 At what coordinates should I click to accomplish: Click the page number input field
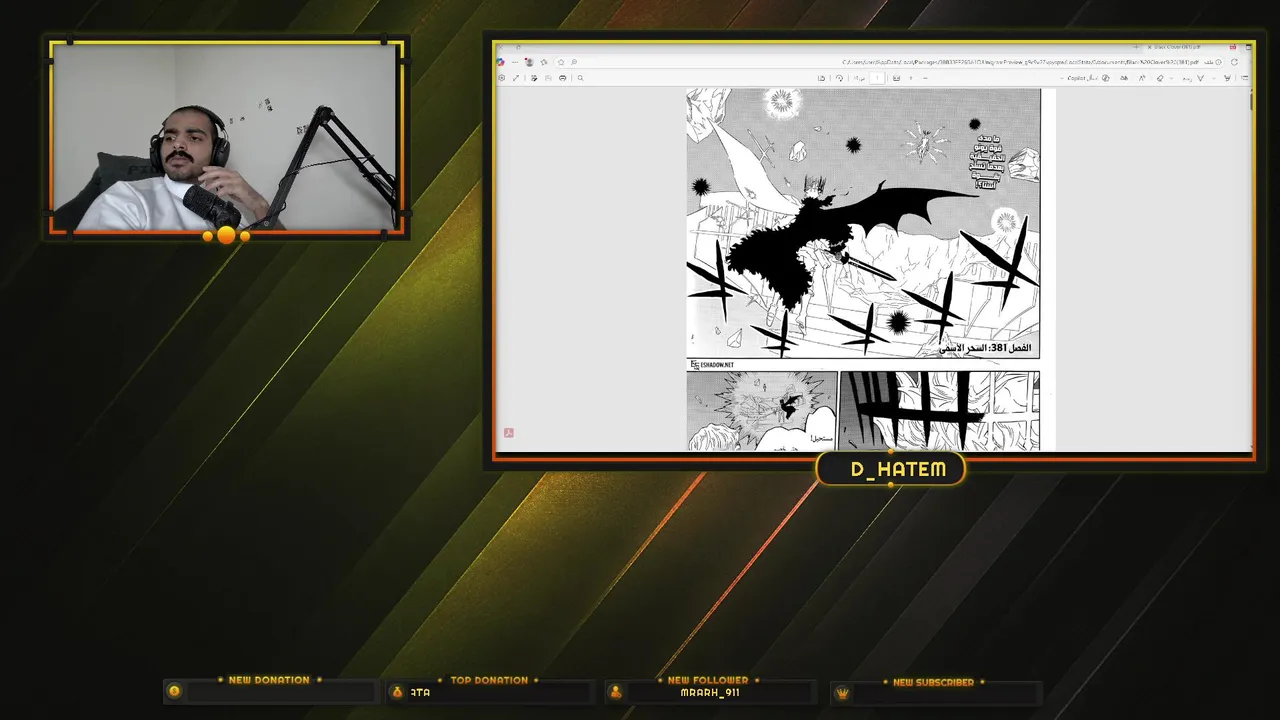tap(877, 78)
